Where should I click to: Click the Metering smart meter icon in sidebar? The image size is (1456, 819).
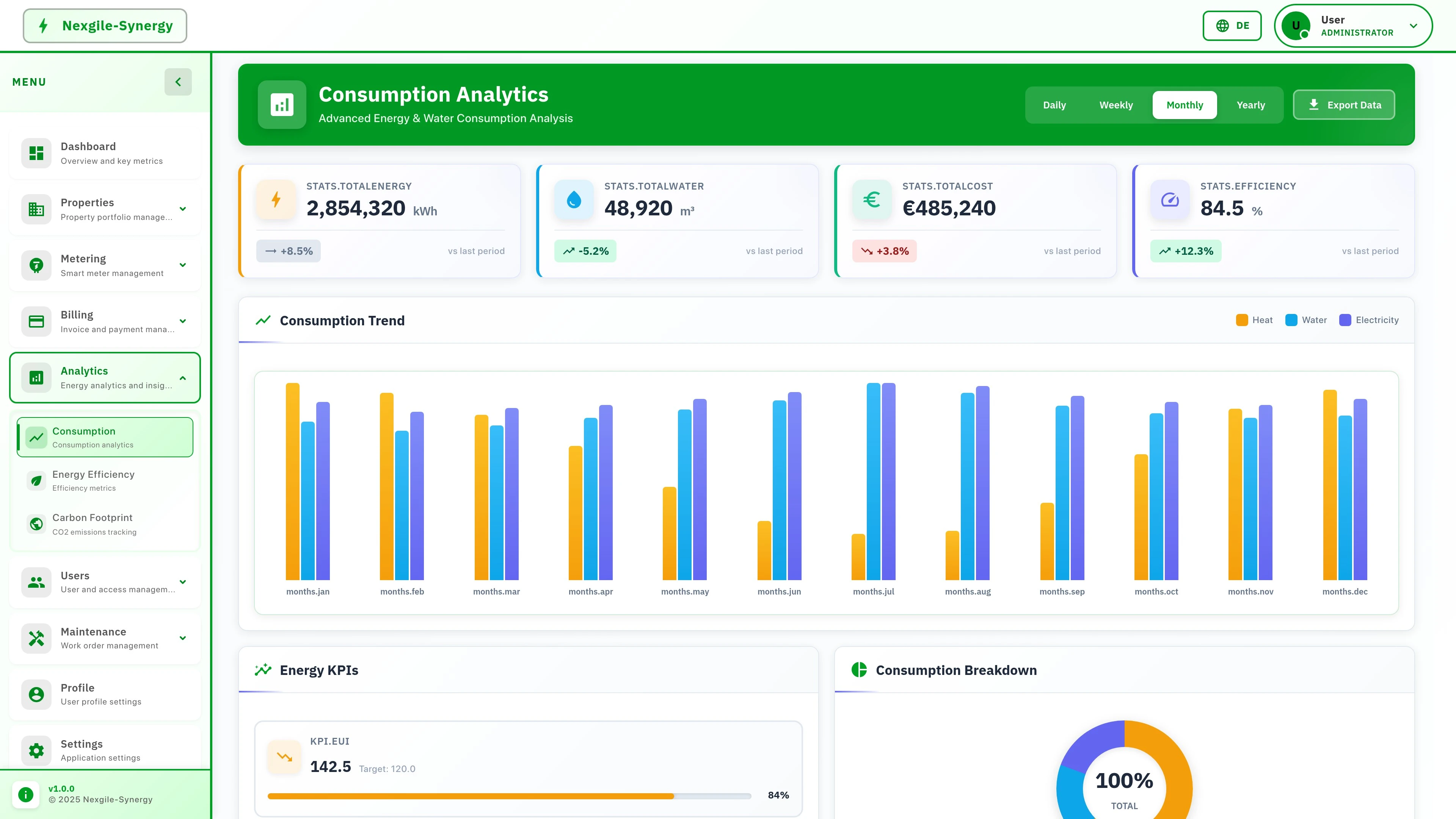click(36, 265)
